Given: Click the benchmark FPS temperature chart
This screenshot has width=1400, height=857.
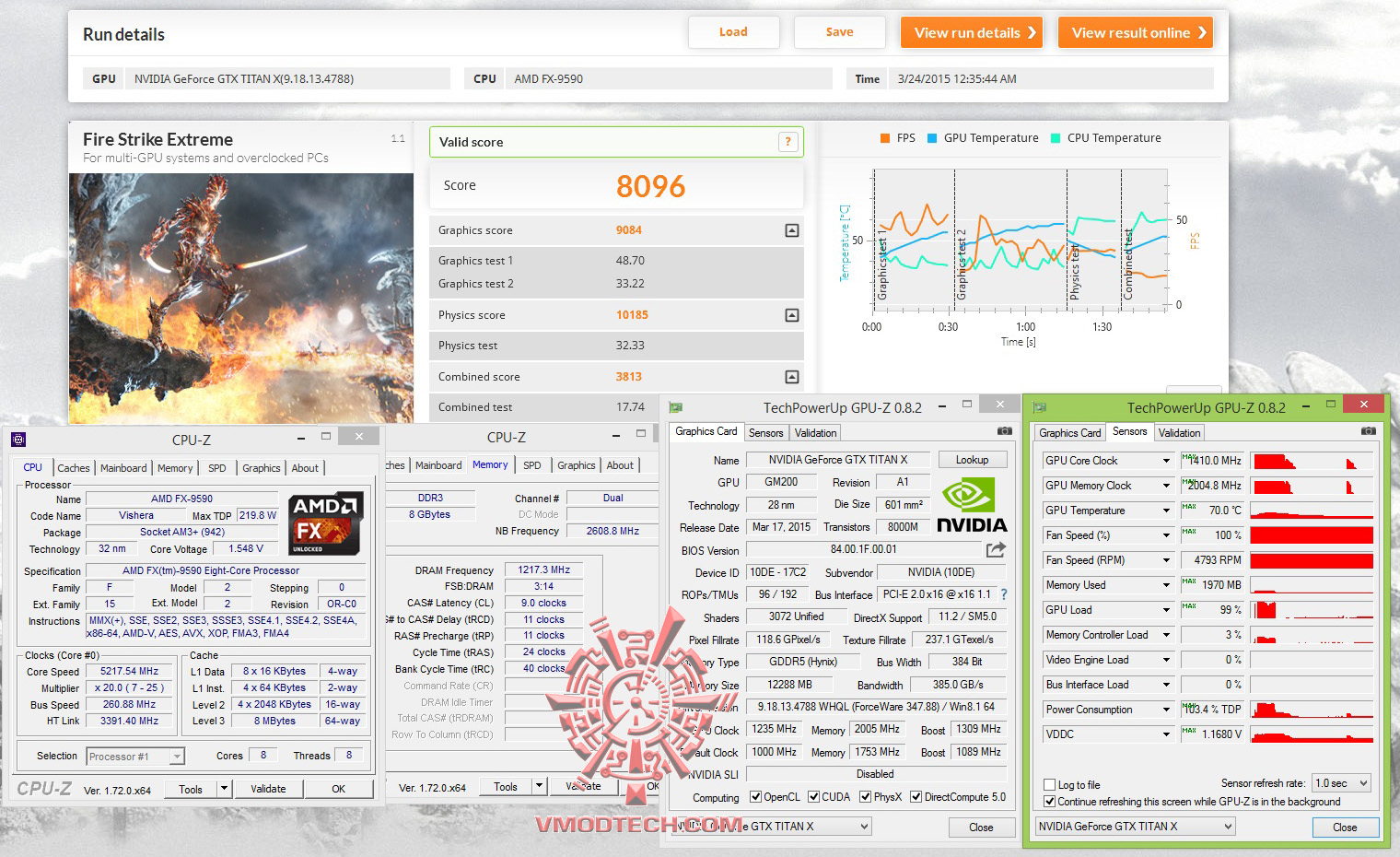Looking at the screenshot, I should (x=1020, y=241).
